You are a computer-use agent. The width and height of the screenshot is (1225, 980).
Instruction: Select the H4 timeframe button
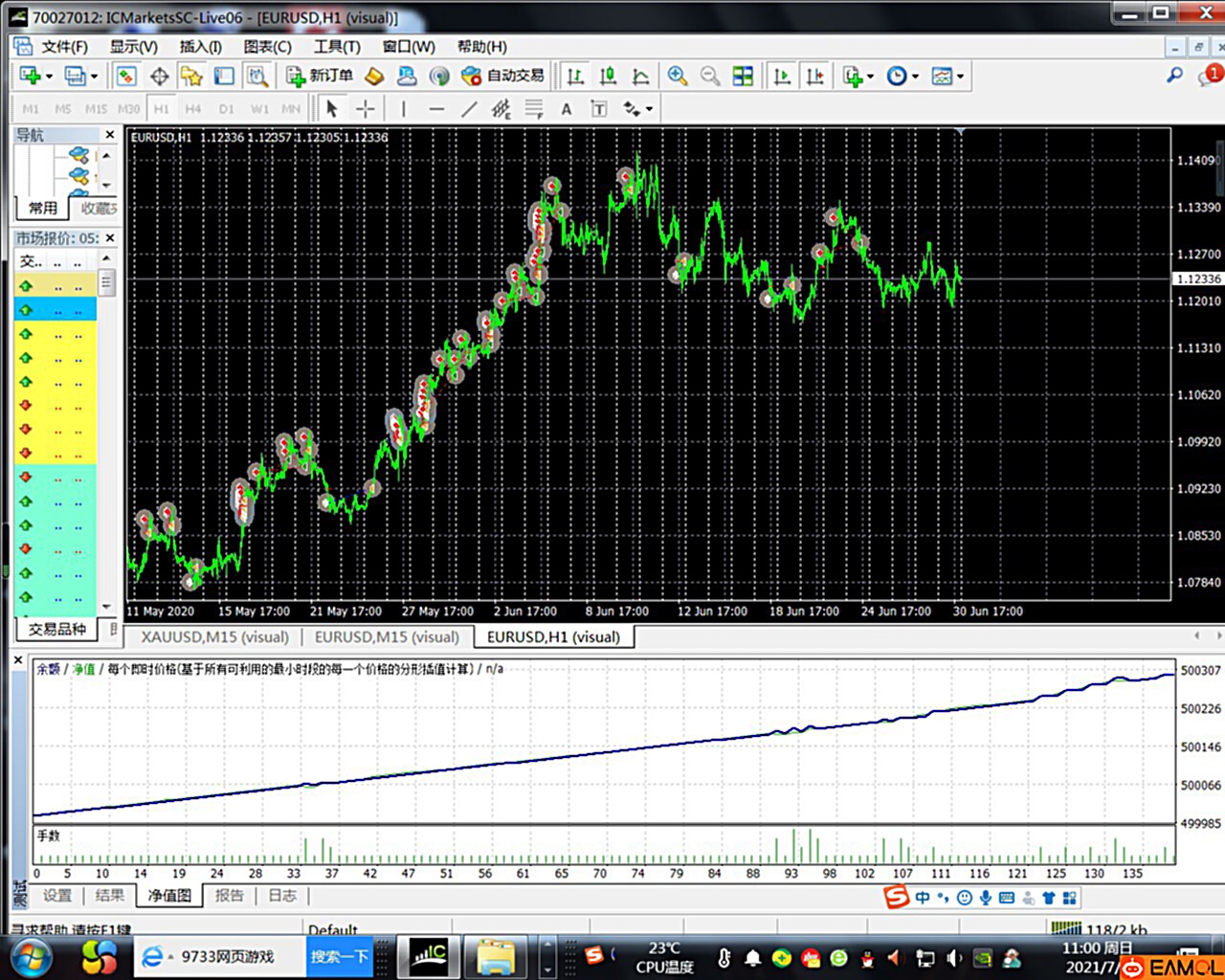(x=193, y=109)
